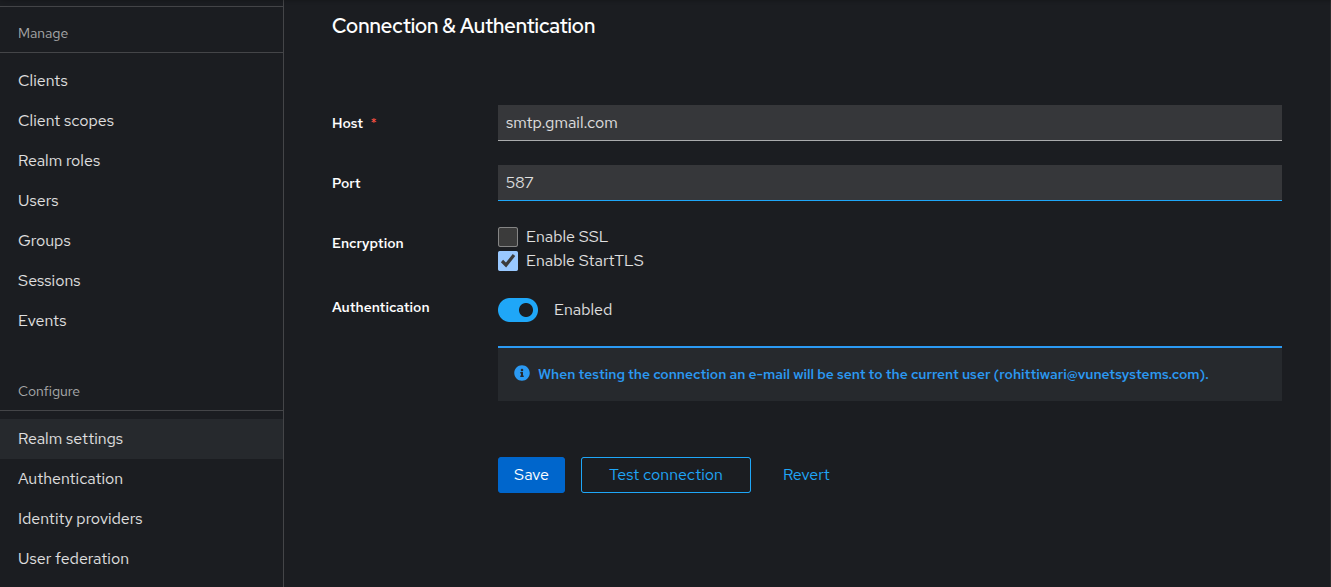Go to Client scopes page

pyautogui.click(x=66, y=121)
